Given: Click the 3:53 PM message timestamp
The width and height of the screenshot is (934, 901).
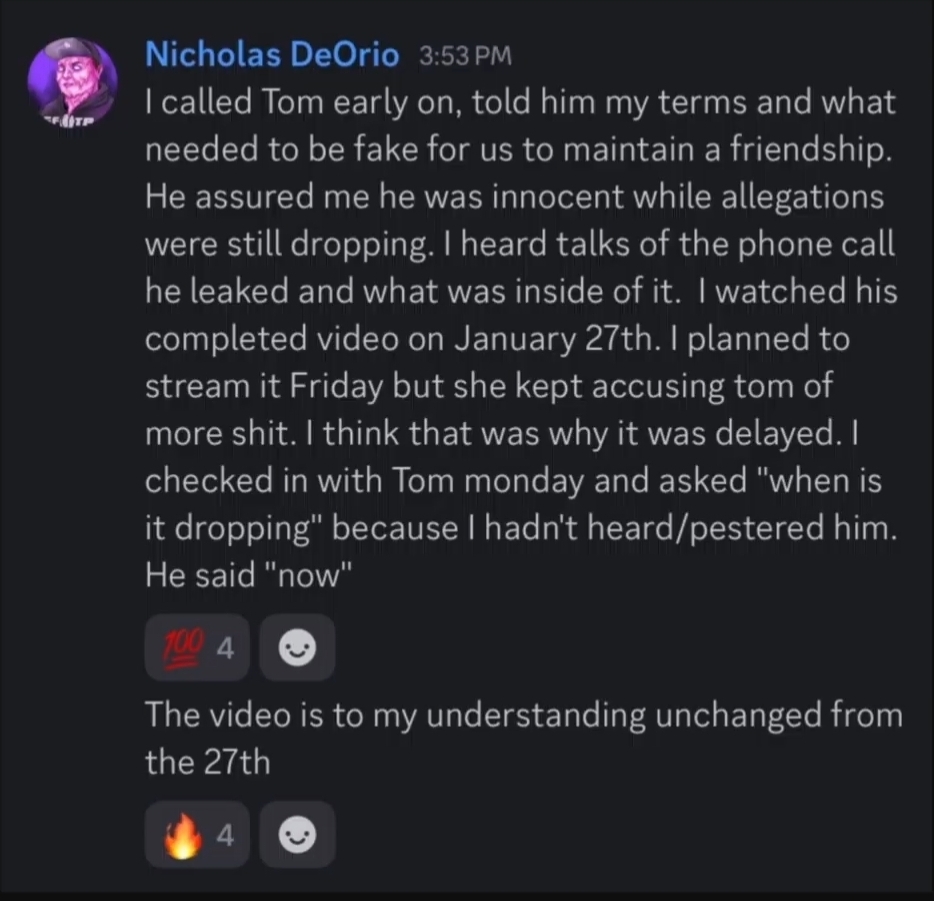Looking at the screenshot, I should [x=465, y=56].
